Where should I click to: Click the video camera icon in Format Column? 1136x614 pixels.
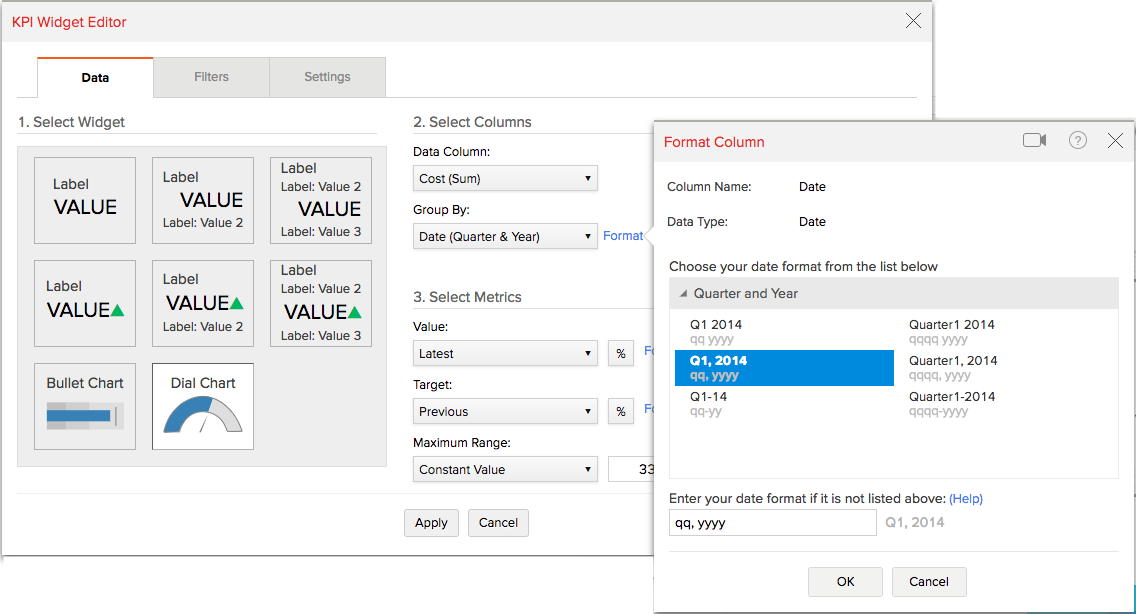[1034, 141]
